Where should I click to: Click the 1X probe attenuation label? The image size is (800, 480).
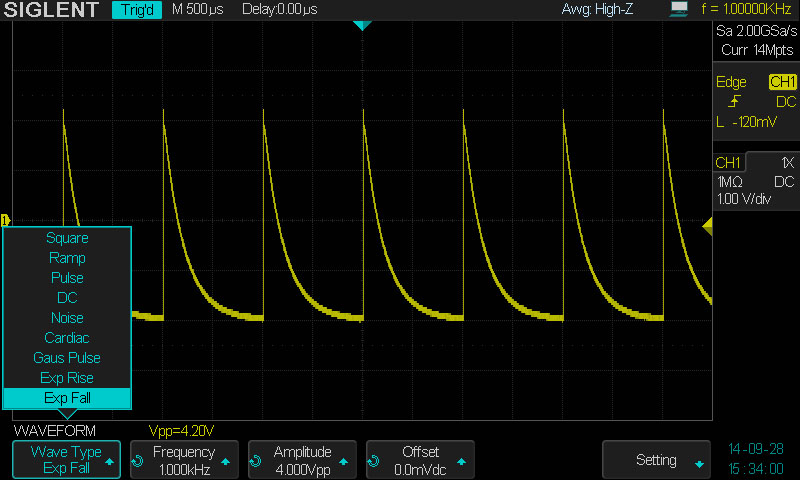point(787,163)
